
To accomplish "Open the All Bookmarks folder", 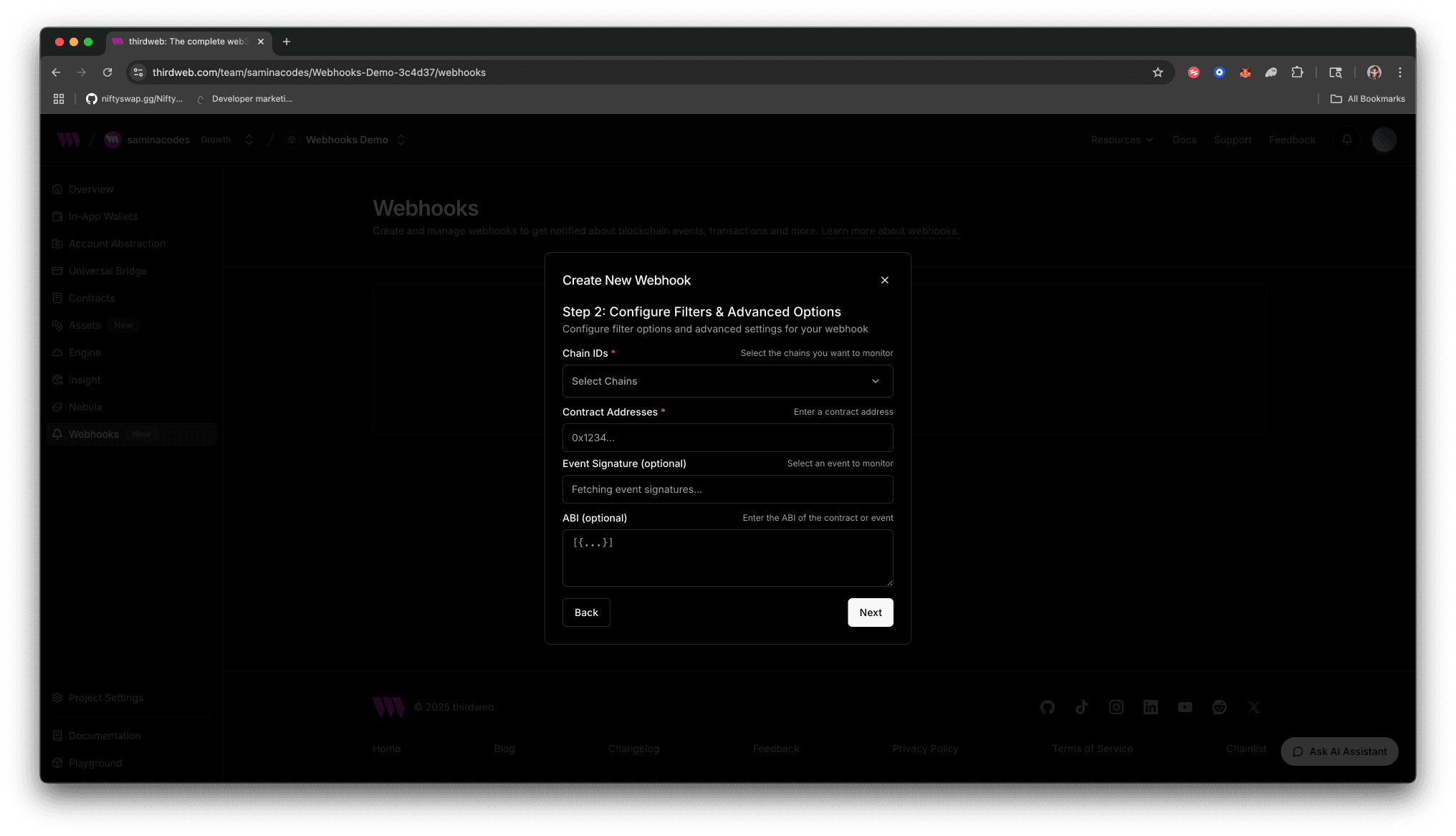I will (1367, 99).
